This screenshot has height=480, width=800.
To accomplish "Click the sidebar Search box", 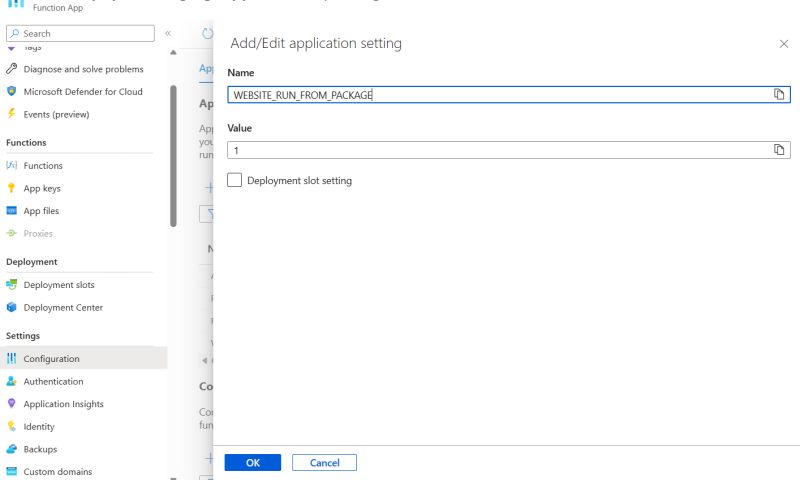I will 80,33.
